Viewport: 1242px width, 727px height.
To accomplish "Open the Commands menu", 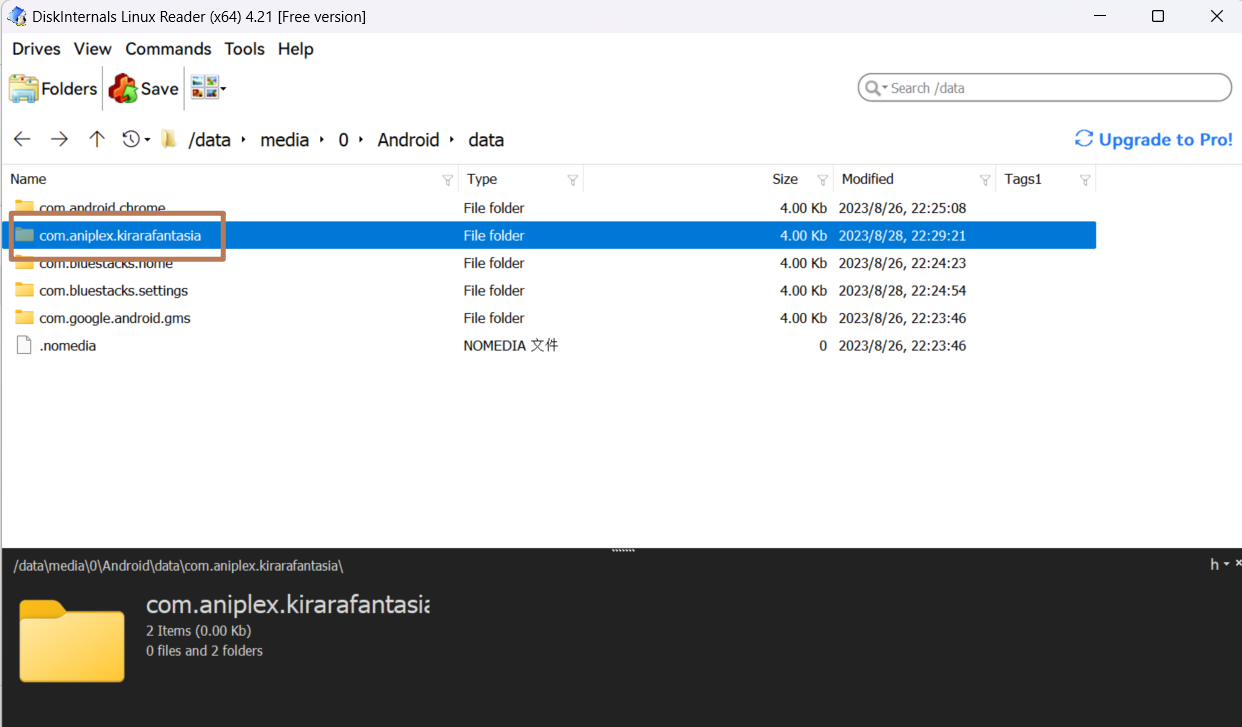I will pyautogui.click(x=168, y=49).
